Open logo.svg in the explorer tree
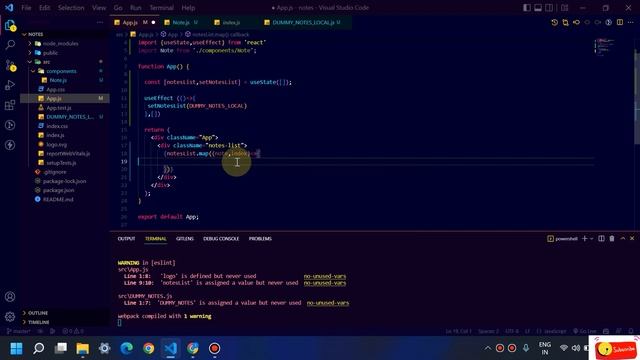The height and width of the screenshot is (360, 640). pyautogui.click(x=65, y=144)
